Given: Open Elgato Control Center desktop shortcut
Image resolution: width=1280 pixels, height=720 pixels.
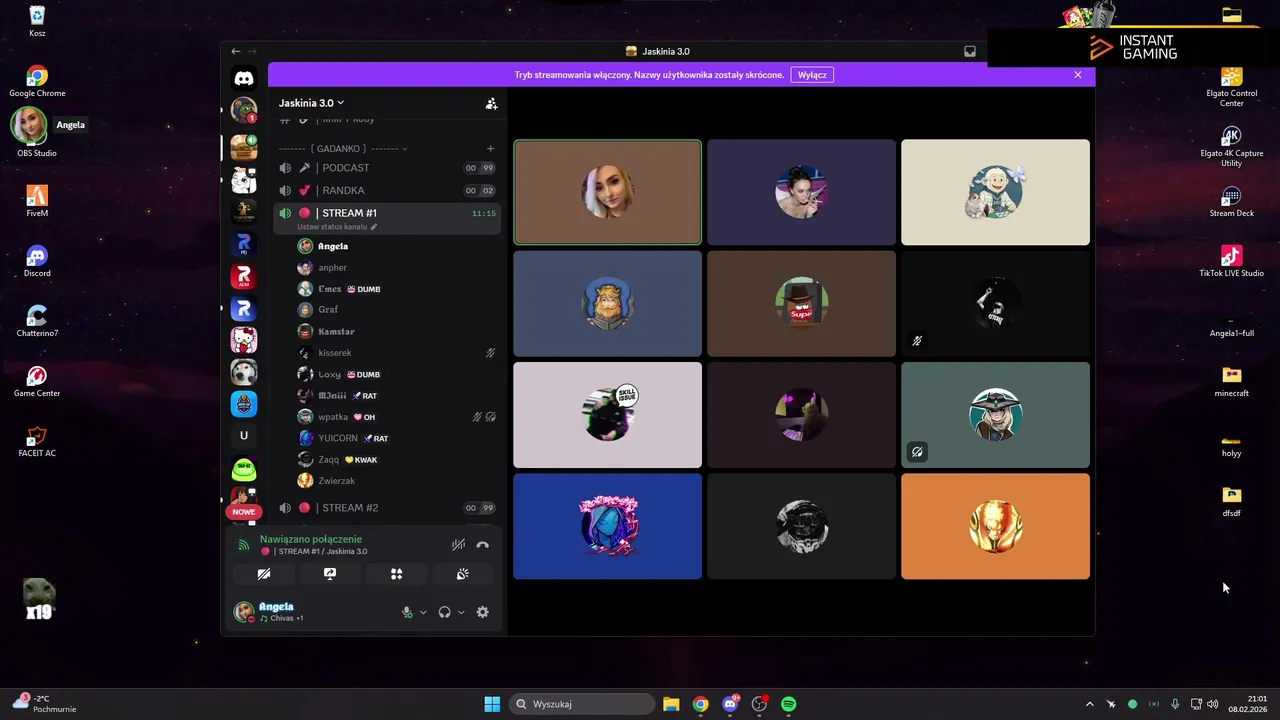Looking at the screenshot, I should click(x=1231, y=86).
